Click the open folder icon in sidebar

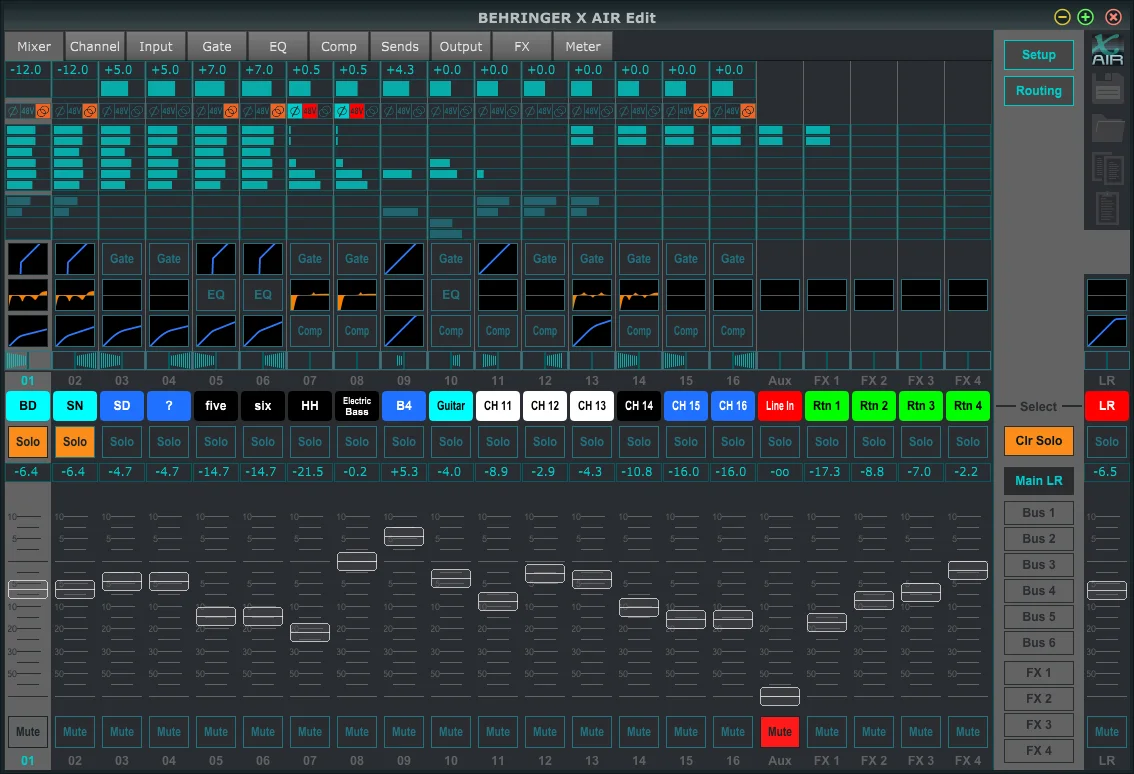click(x=1107, y=129)
